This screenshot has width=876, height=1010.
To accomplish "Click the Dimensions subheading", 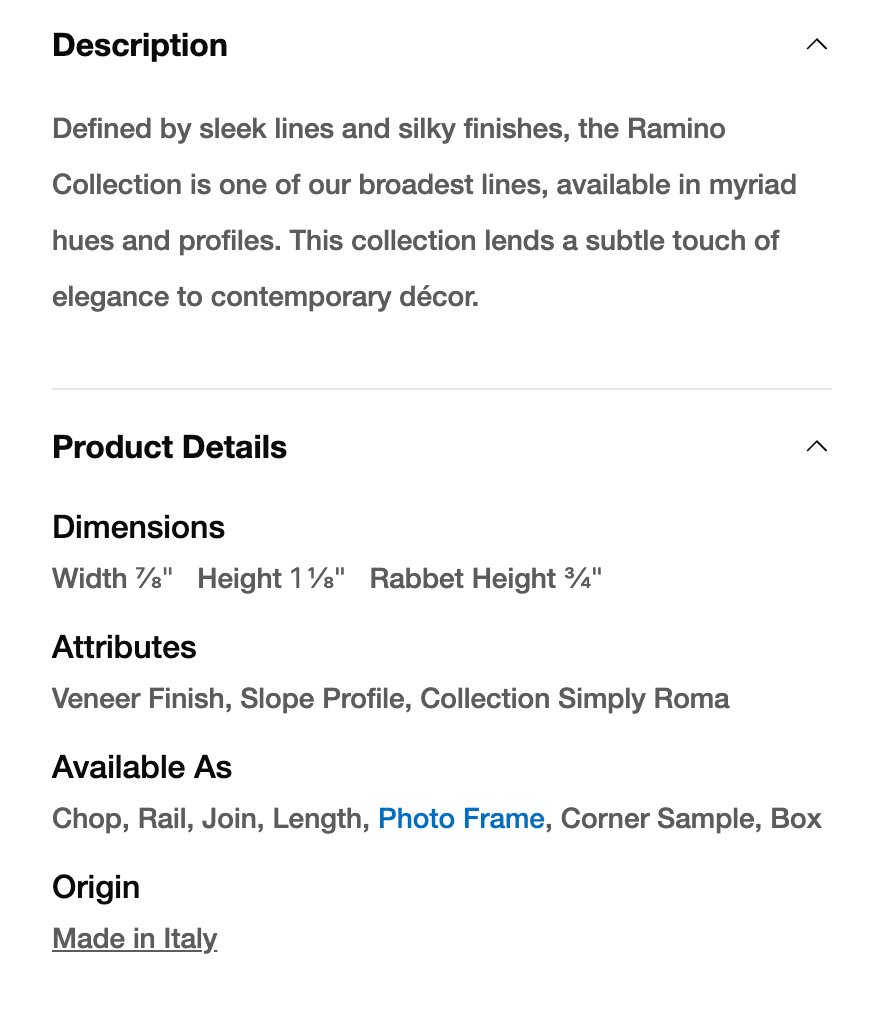I will coord(138,527).
